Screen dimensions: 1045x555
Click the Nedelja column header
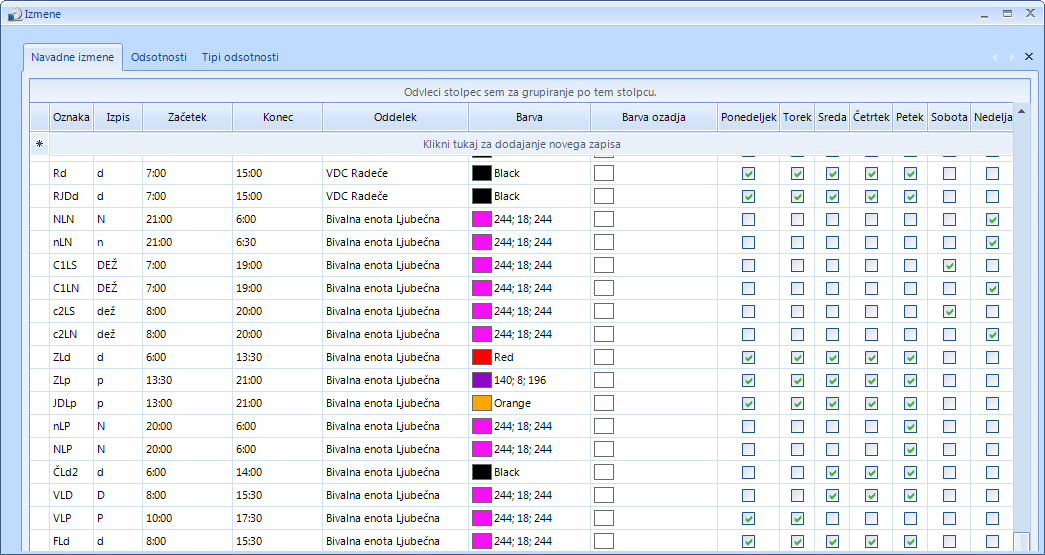tap(992, 117)
